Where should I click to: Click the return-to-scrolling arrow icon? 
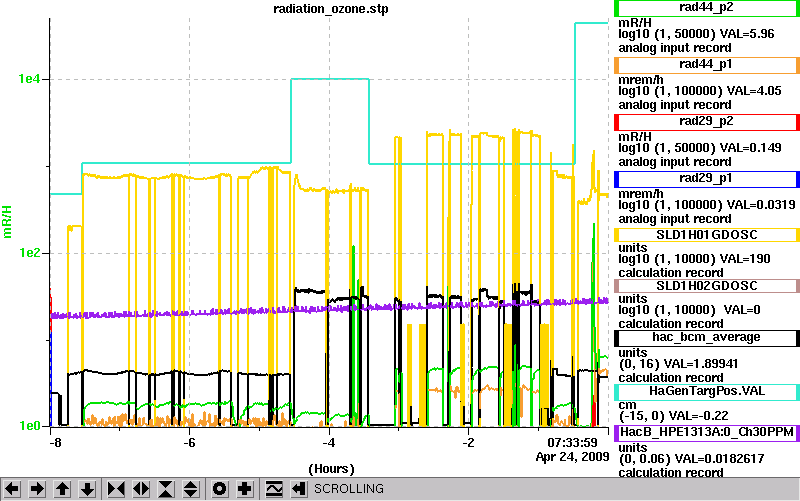pyautogui.click(x=298, y=489)
